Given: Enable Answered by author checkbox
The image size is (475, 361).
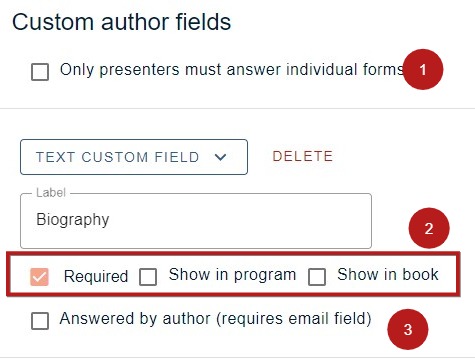Looking at the screenshot, I should 40,321.
